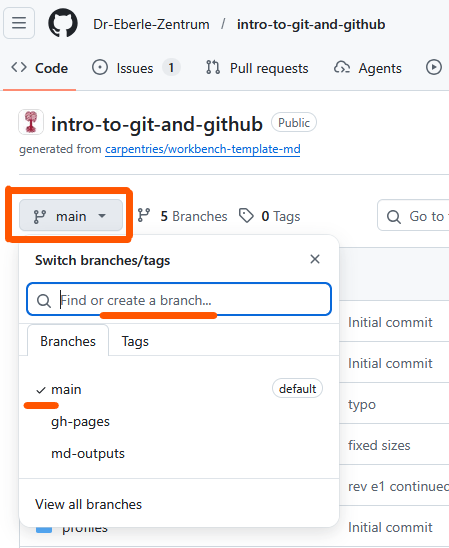Open the 'typo' commit message
Image resolution: width=449 pixels, height=548 pixels.
coord(362,404)
